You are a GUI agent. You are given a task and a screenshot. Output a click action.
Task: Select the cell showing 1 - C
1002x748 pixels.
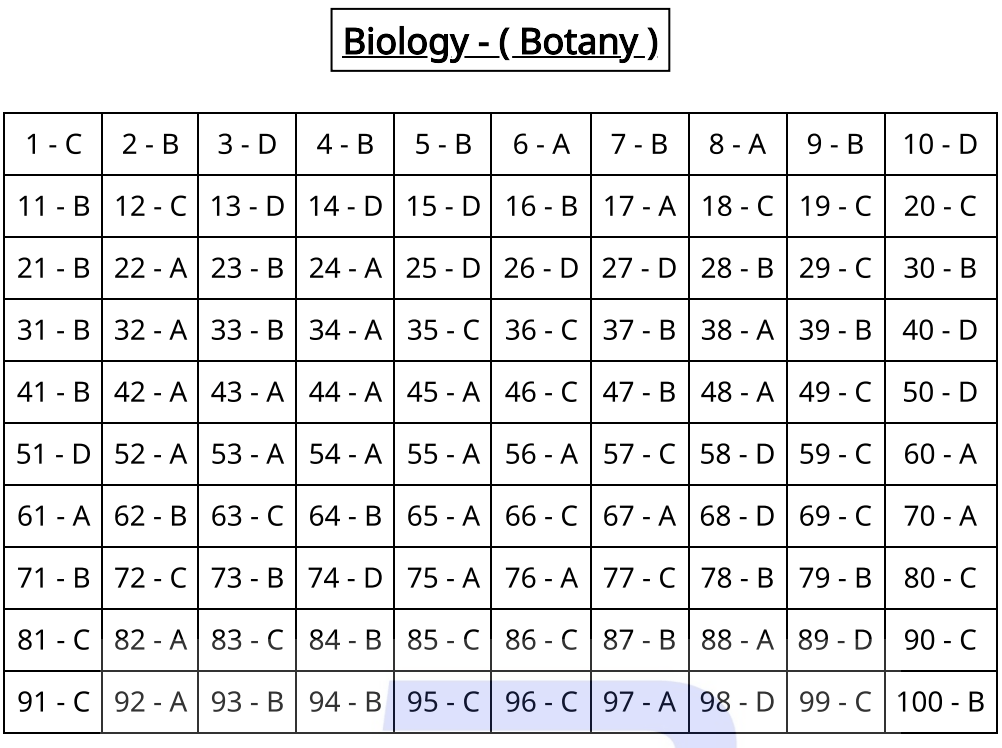click(x=53, y=145)
